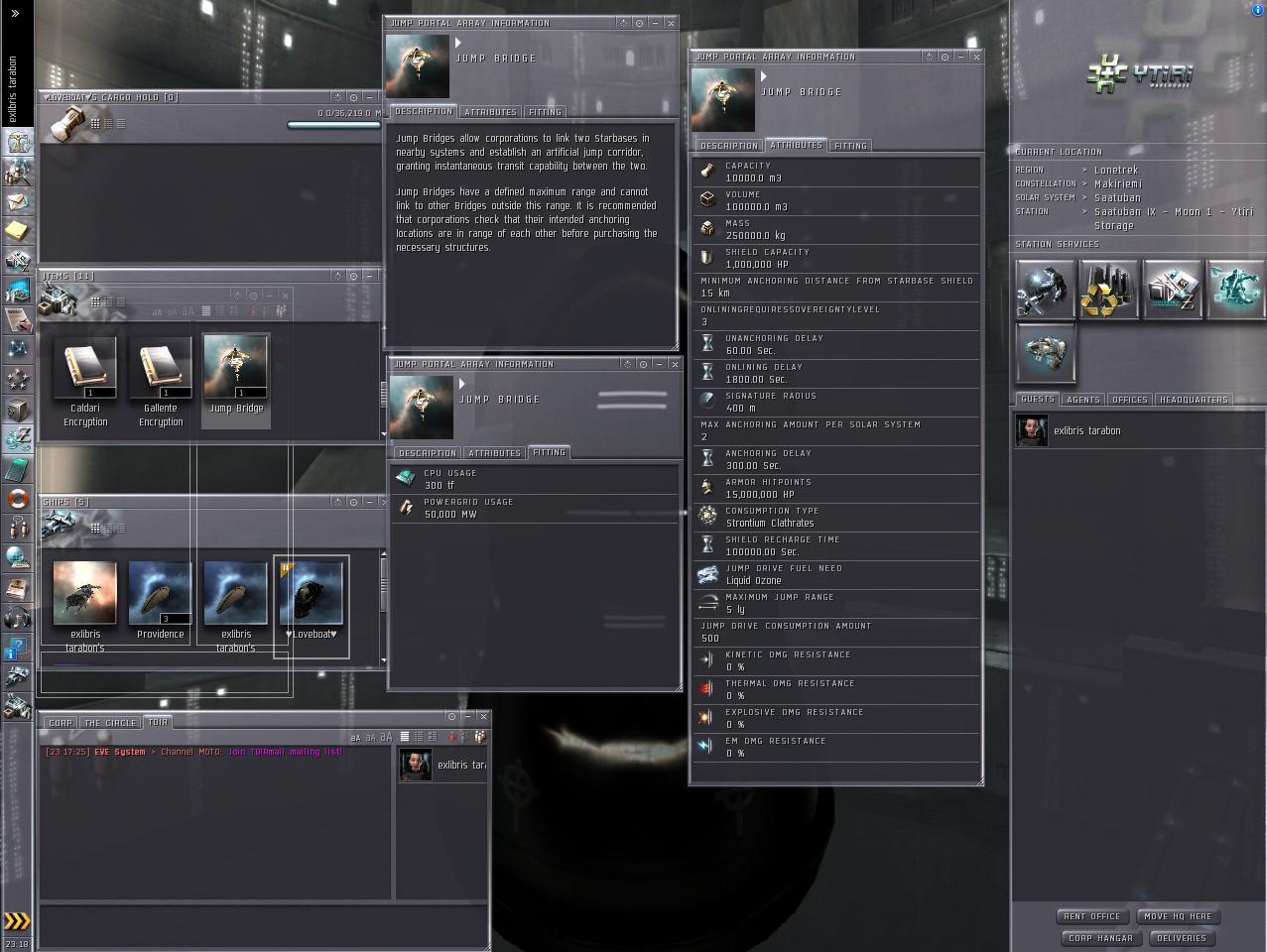Select the Jump Bridge item in Items window
This screenshot has height=952, width=1267.
click(236, 381)
